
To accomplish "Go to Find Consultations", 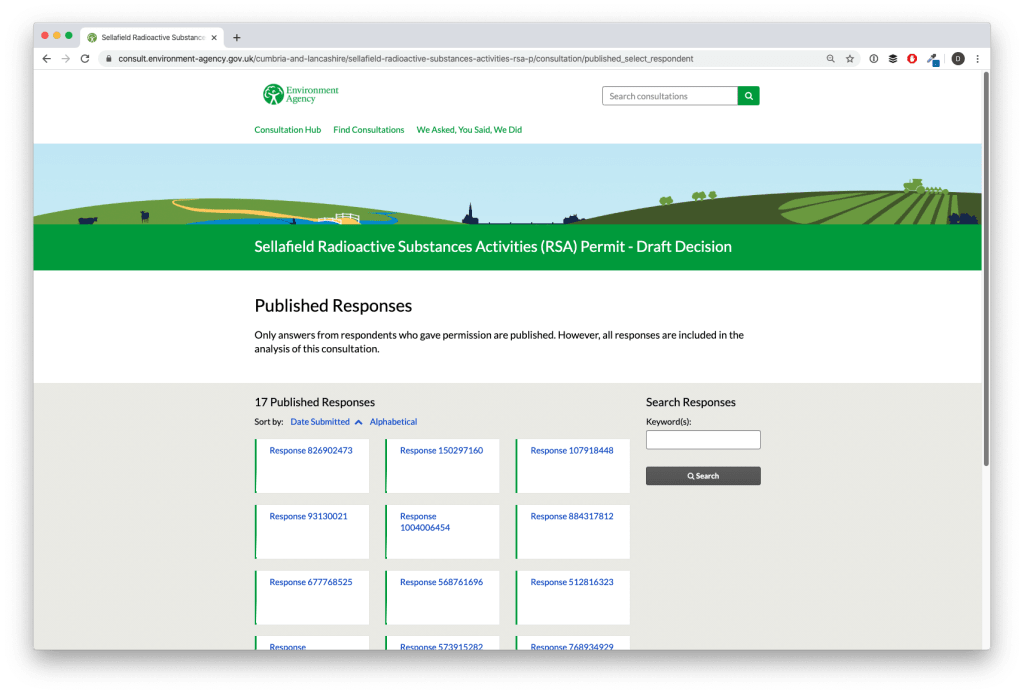I will click(x=369, y=130).
